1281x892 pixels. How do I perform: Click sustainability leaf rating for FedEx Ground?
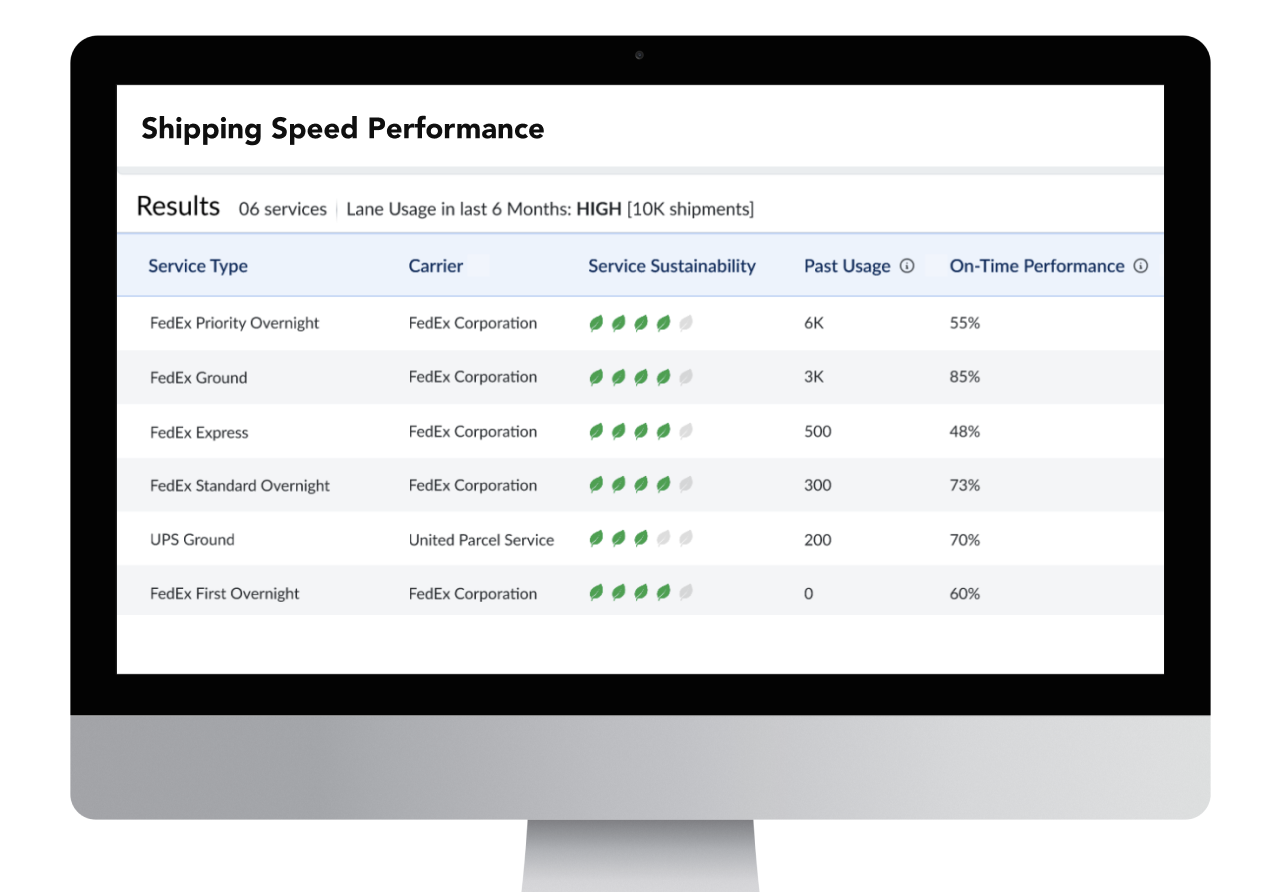click(641, 377)
